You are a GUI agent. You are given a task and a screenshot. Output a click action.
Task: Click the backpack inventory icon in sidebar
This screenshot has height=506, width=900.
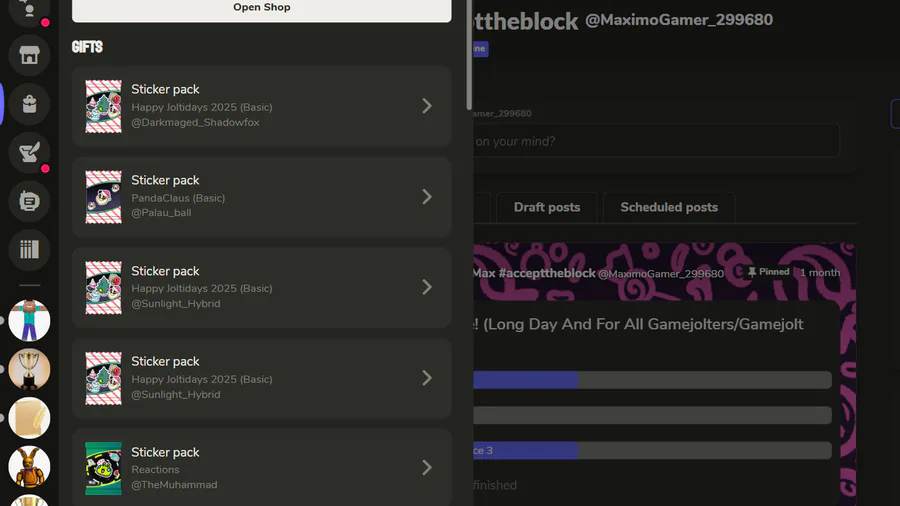point(29,103)
